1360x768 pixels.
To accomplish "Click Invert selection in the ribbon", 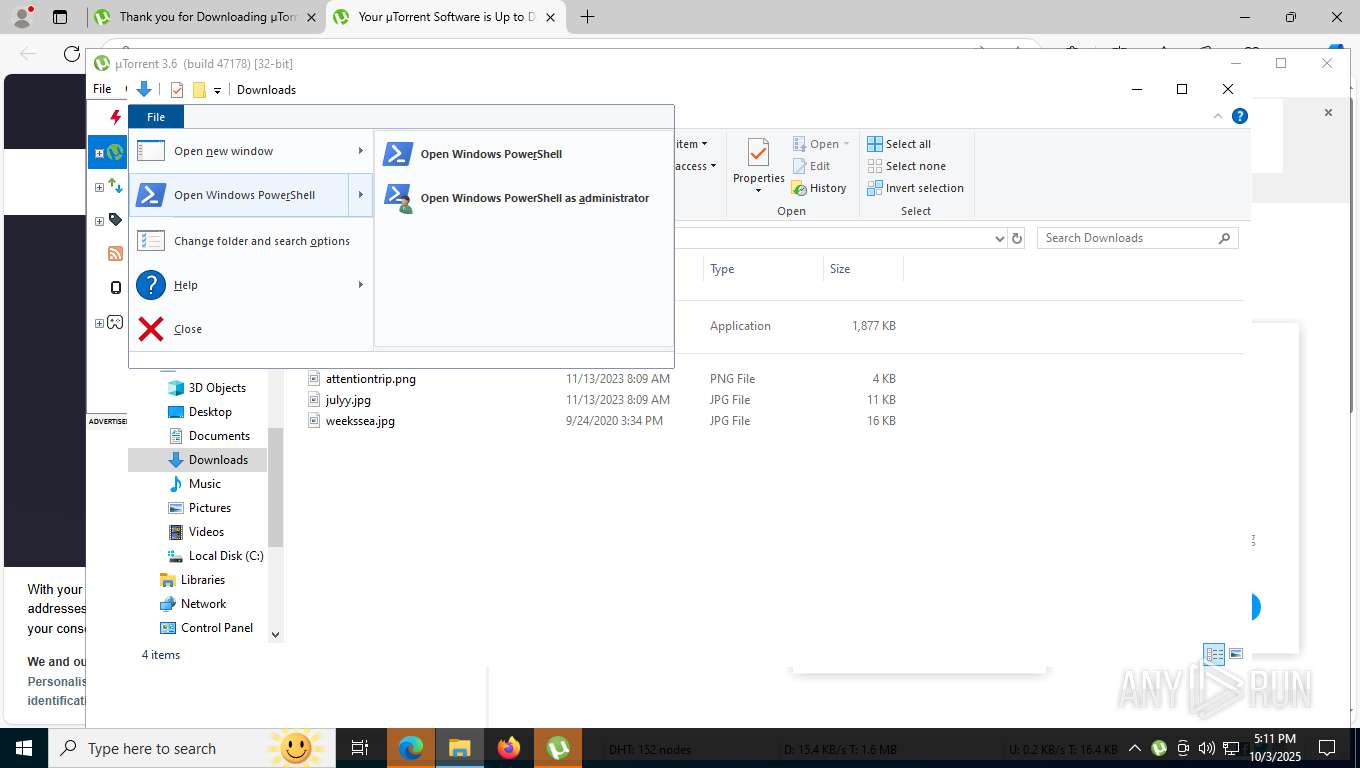I will [x=915, y=188].
